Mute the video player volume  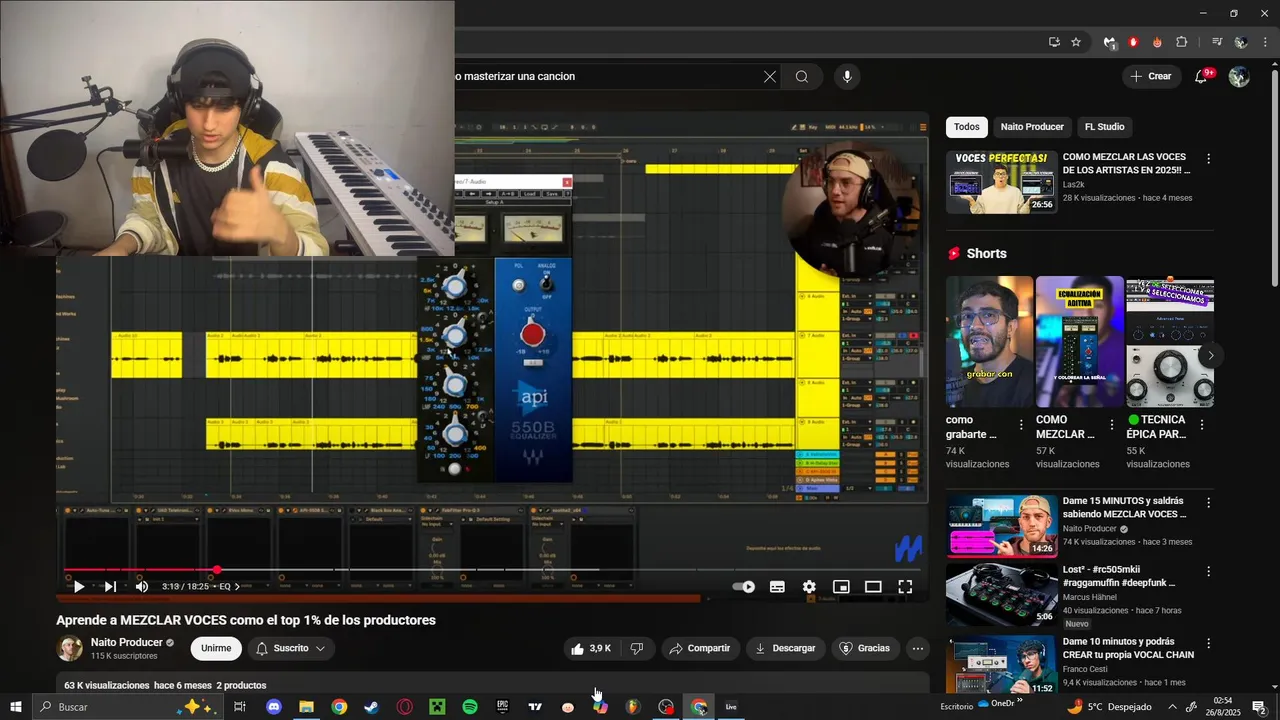click(x=142, y=587)
